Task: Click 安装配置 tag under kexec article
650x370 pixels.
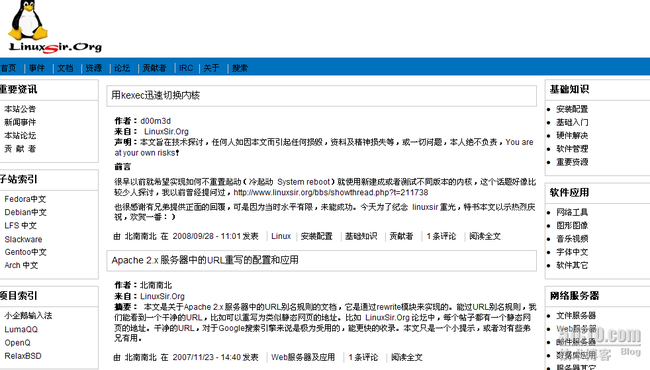Action: 317,236
